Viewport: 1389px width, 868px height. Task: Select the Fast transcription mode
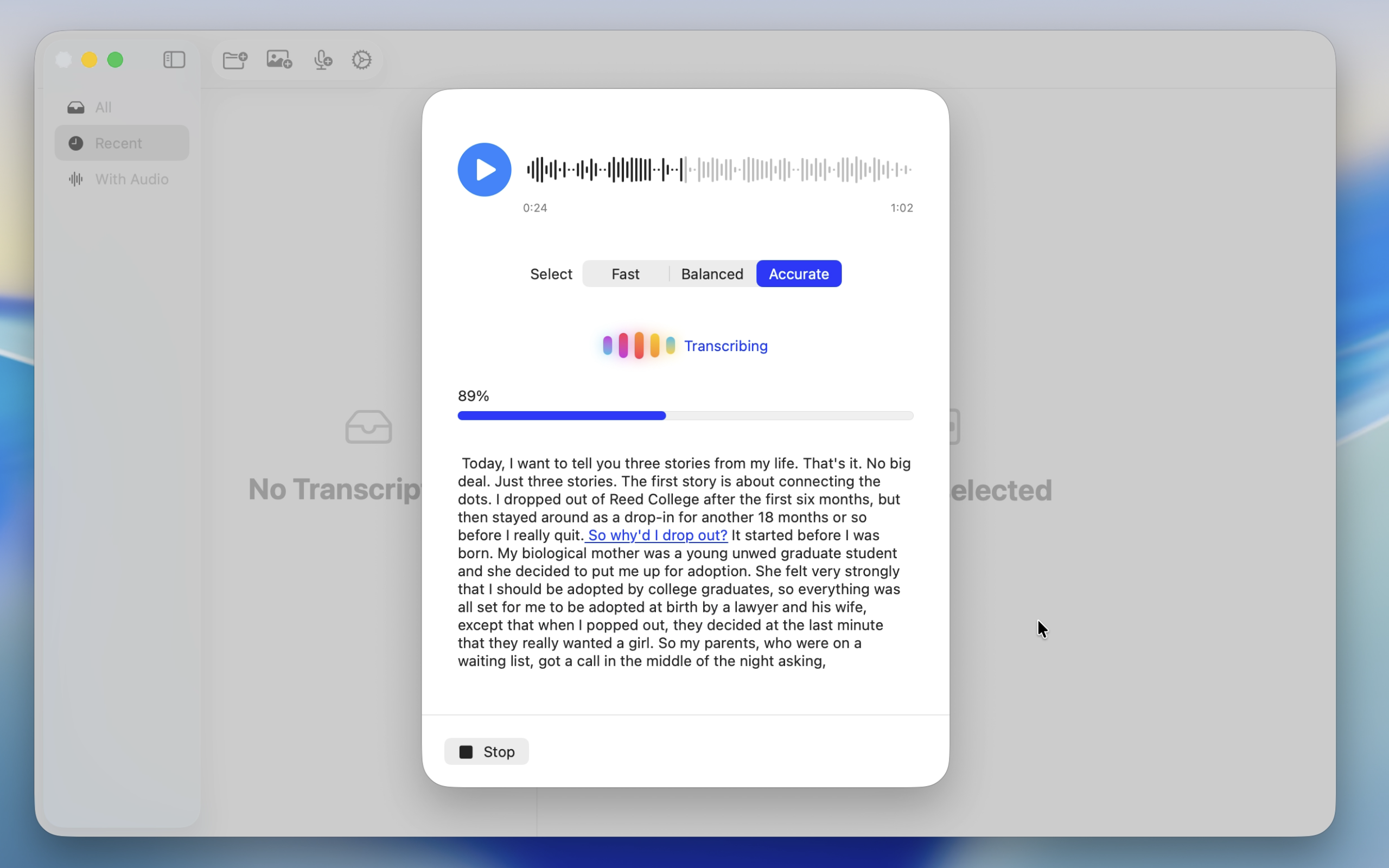pyautogui.click(x=625, y=274)
